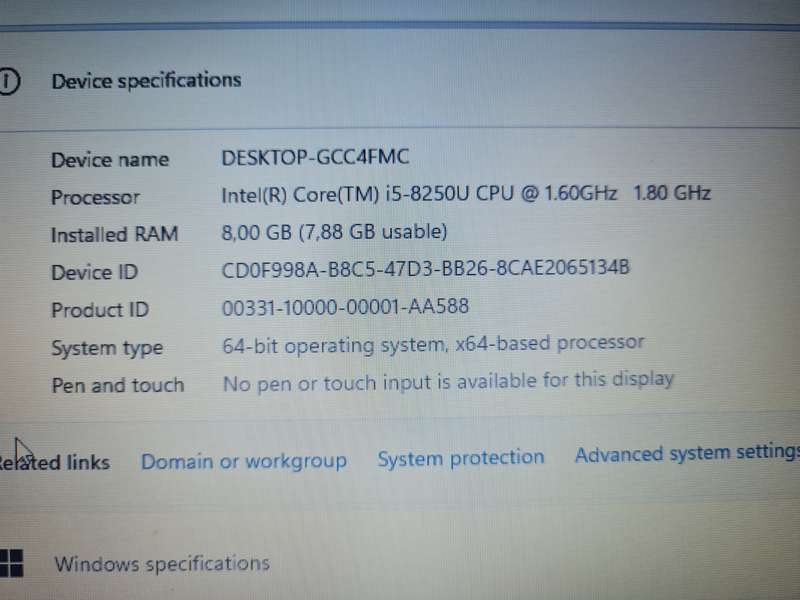Click the Product ID label
Screen dimensions: 800x600
(x=100, y=310)
